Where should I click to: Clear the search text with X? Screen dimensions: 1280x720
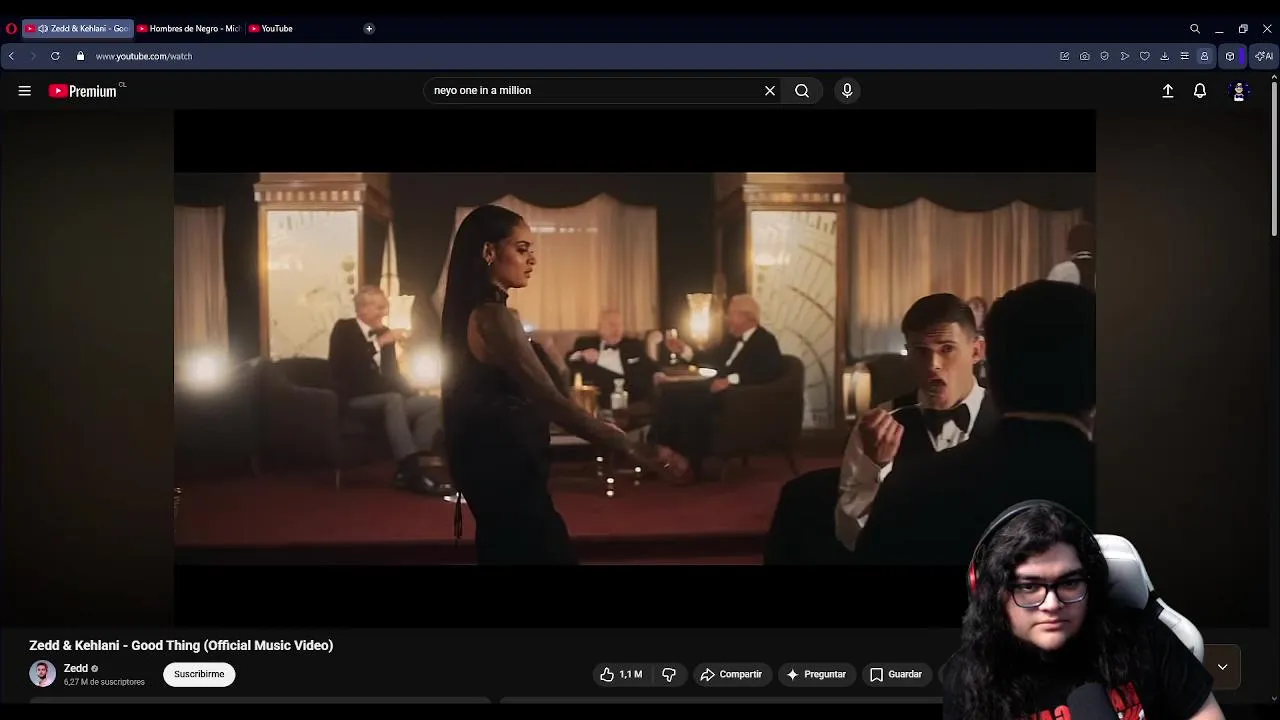coord(770,91)
